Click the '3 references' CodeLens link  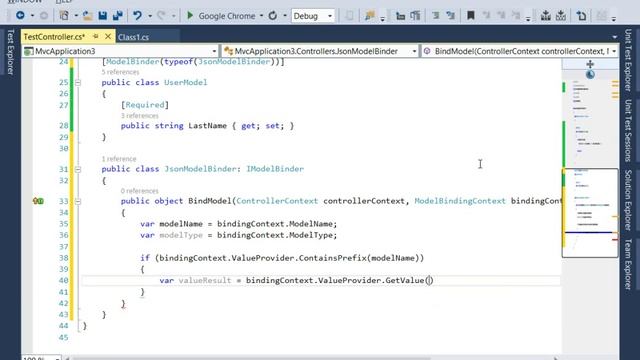point(140,116)
